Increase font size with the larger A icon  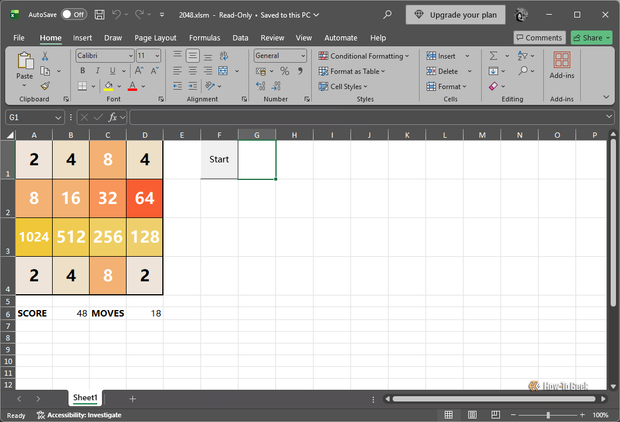coord(138,71)
